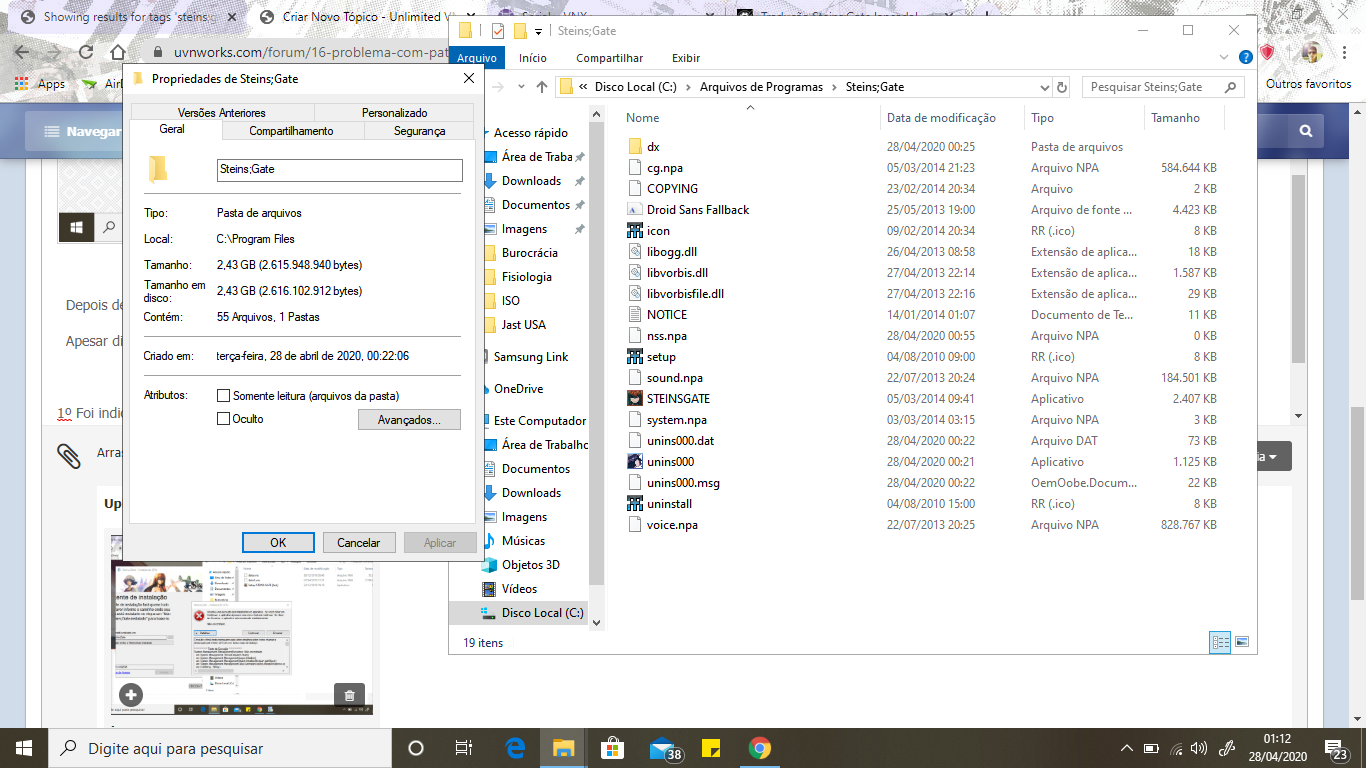Open Task View in the taskbar

point(464,748)
